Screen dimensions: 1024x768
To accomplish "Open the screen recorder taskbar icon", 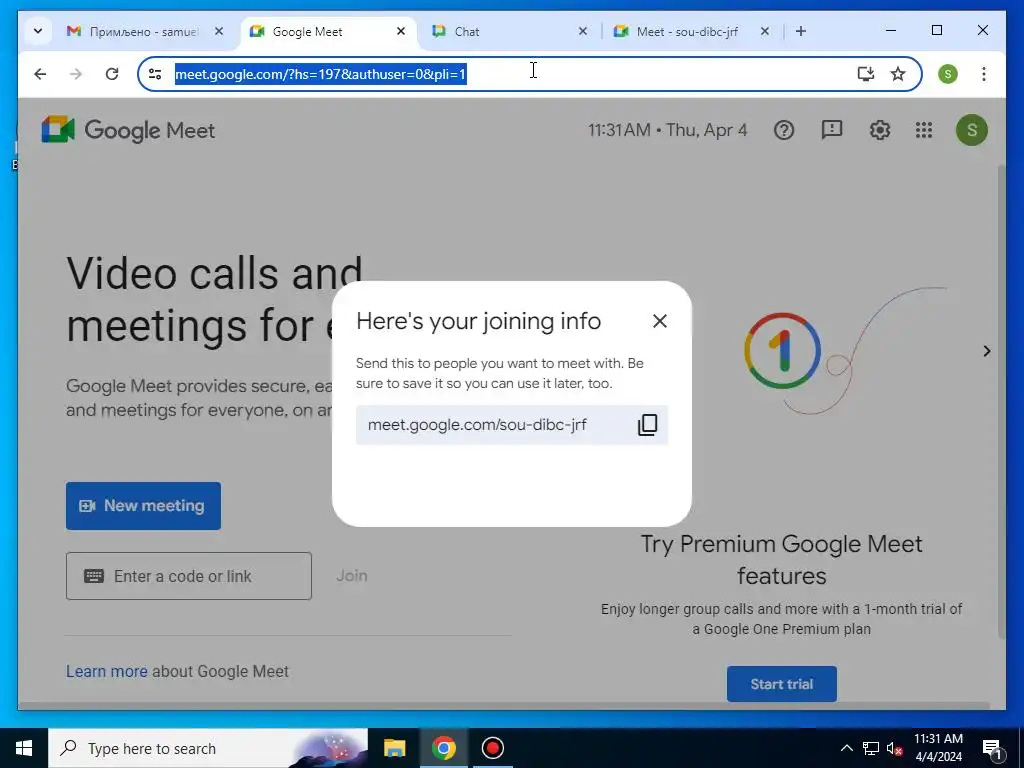I will point(492,748).
